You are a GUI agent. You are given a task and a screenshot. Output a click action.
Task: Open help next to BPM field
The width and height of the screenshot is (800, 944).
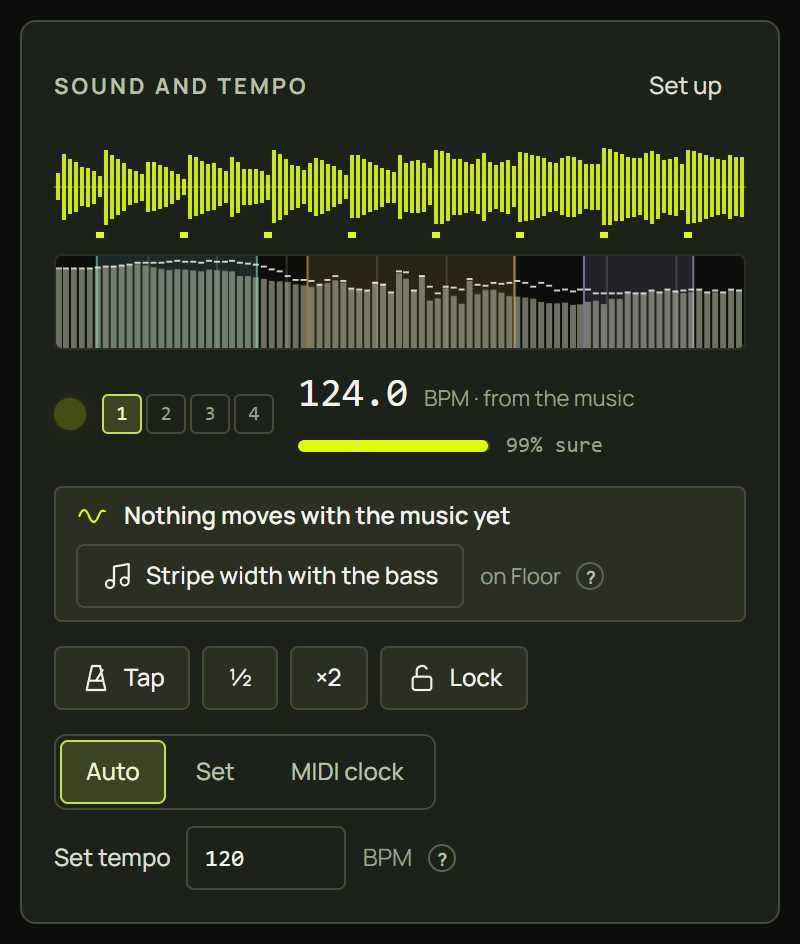pyautogui.click(x=442, y=859)
